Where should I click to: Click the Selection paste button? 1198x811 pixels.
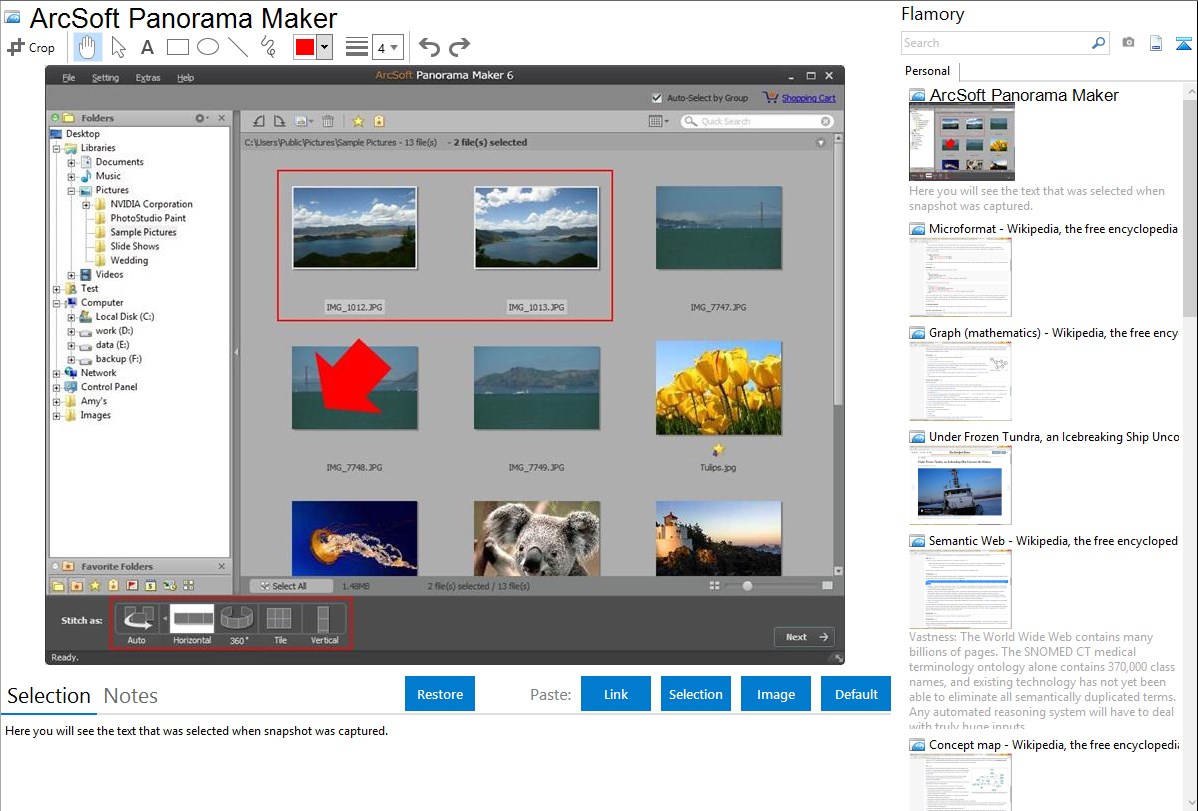[695, 694]
